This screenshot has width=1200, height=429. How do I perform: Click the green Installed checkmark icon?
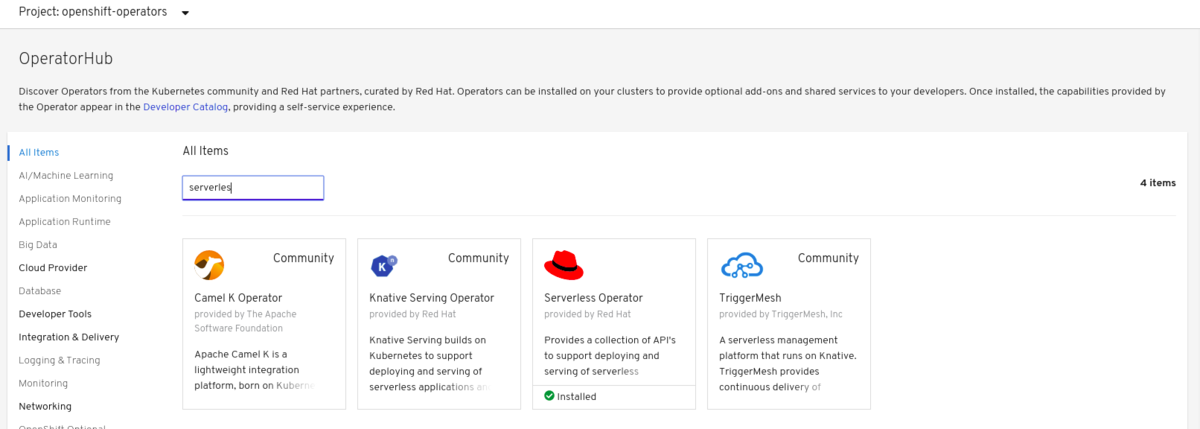pyautogui.click(x=549, y=396)
